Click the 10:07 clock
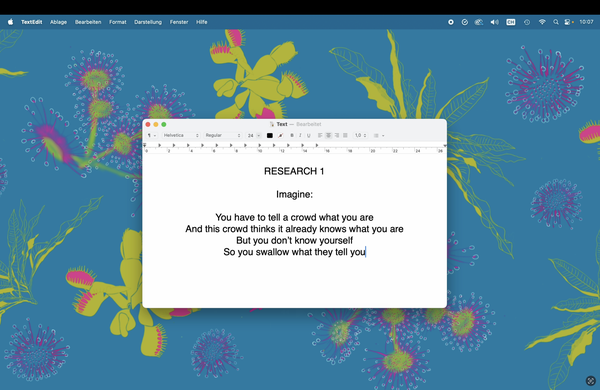 coord(586,22)
